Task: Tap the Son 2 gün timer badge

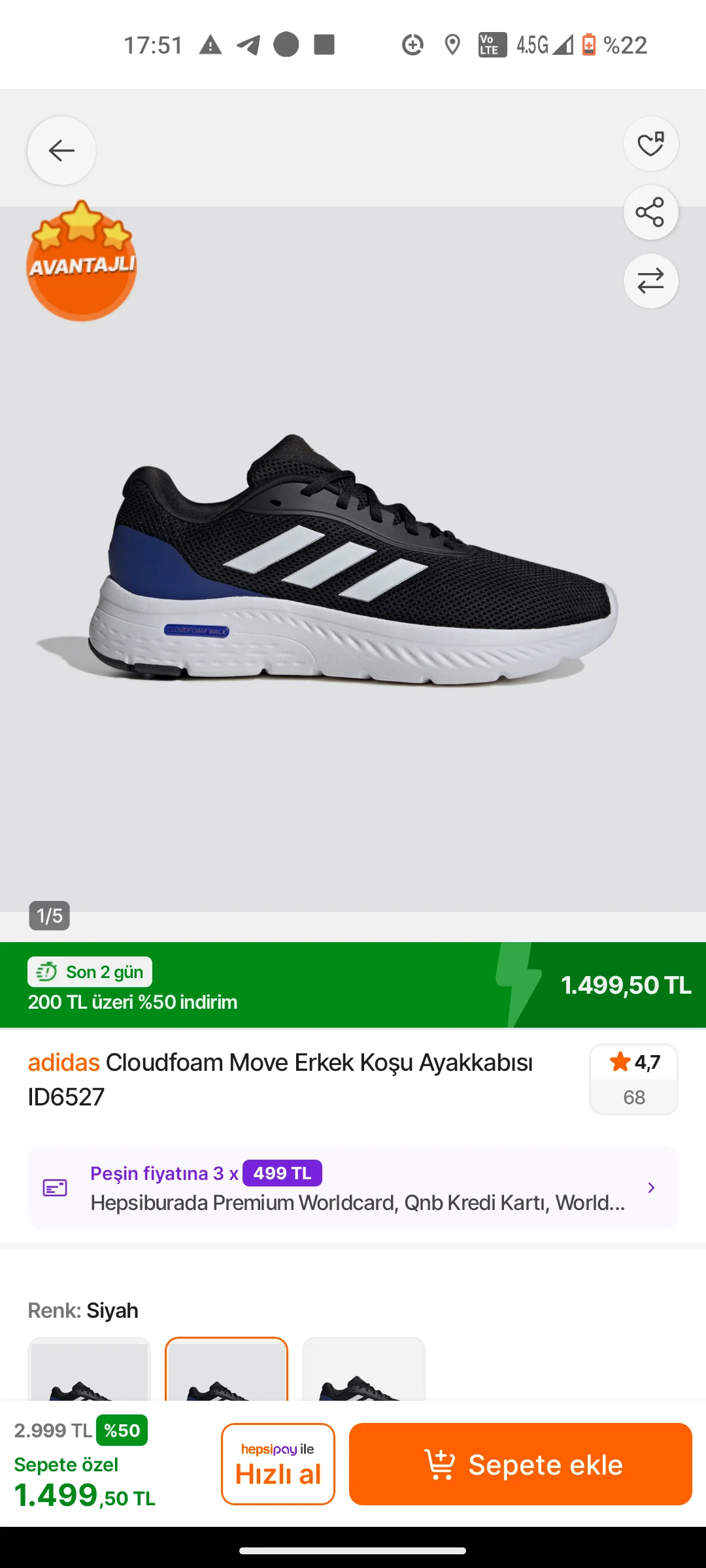Action: click(90, 972)
